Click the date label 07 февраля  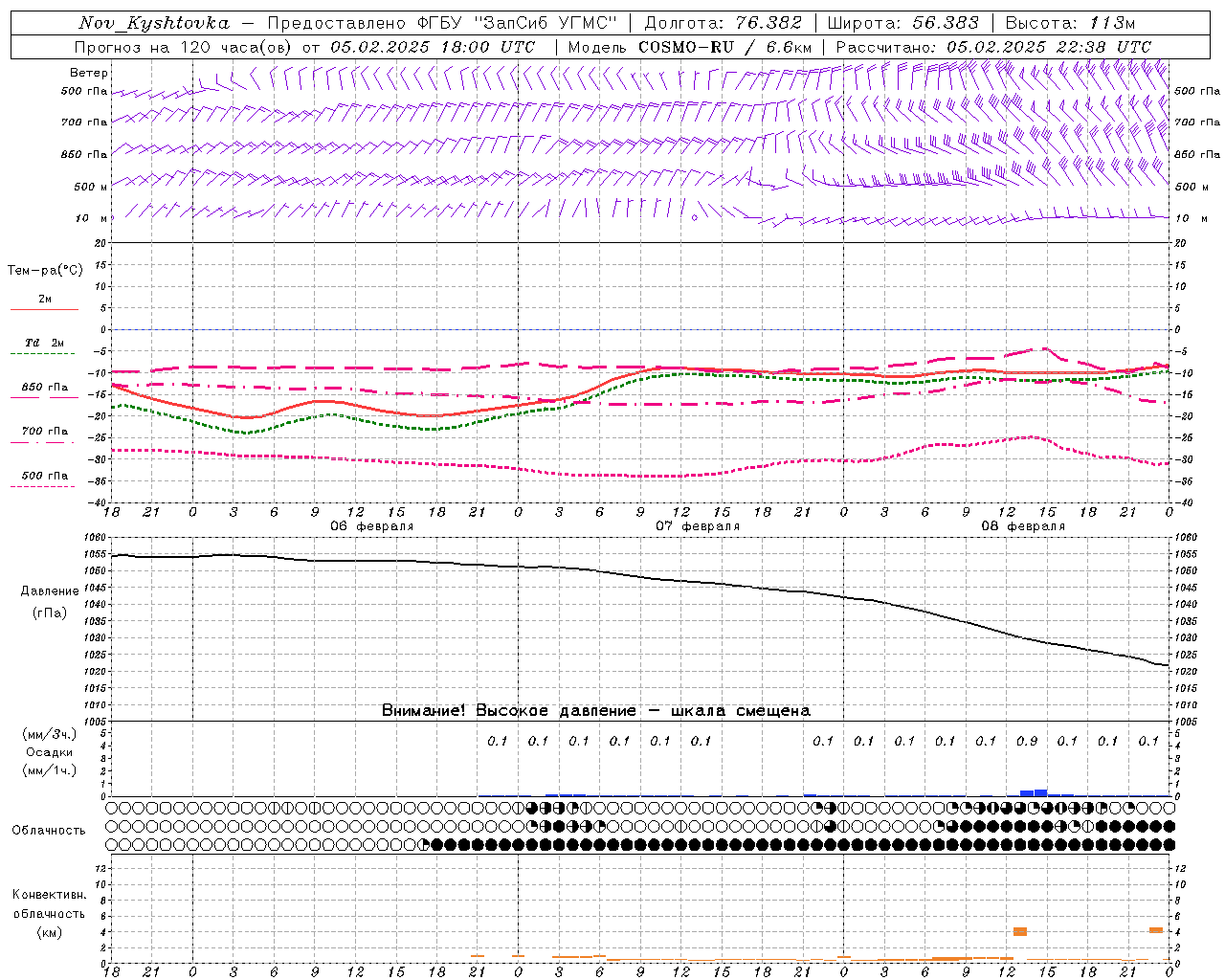(698, 526)
